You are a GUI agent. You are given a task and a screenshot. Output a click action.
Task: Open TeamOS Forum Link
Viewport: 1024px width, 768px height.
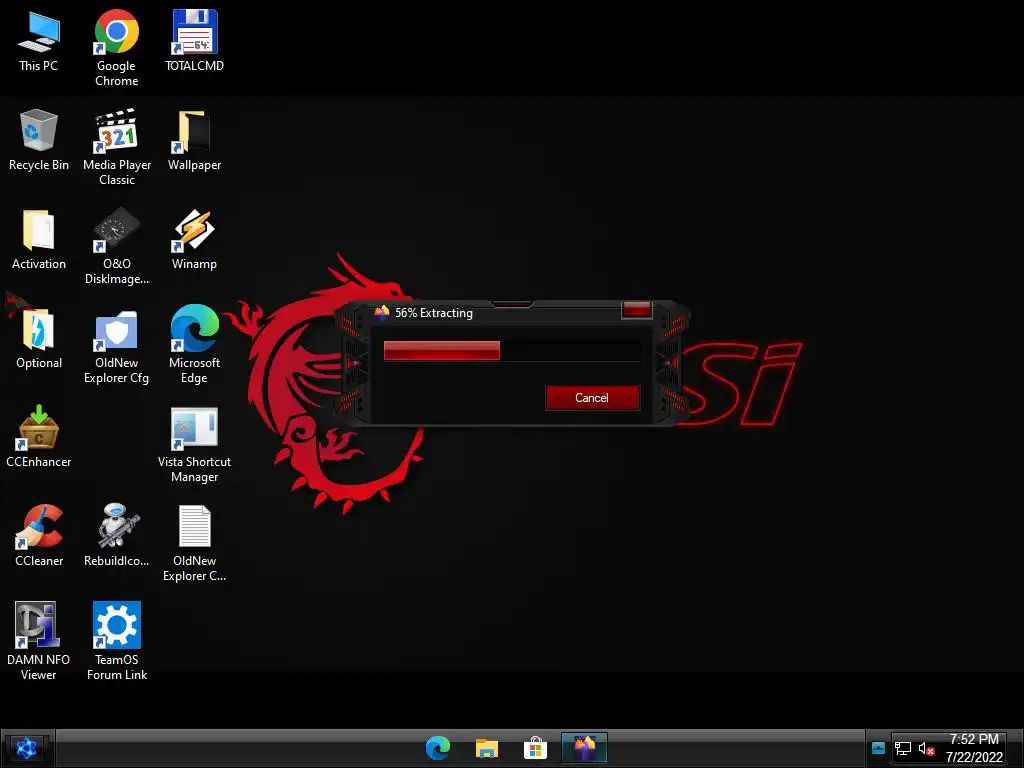pyautogui.click(x=117, y=642)
